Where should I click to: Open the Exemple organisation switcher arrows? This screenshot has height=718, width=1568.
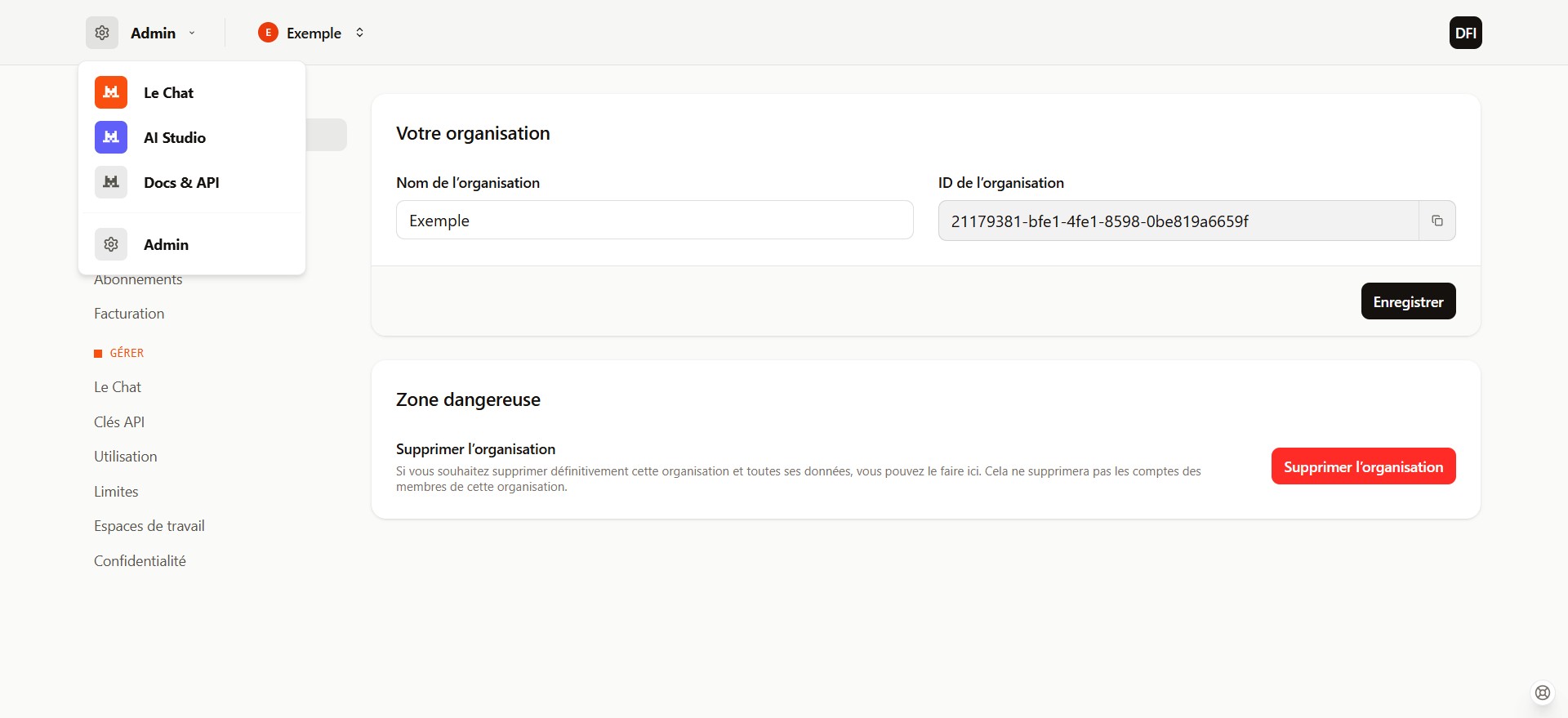pyautogui.click(x=359, y=33)
